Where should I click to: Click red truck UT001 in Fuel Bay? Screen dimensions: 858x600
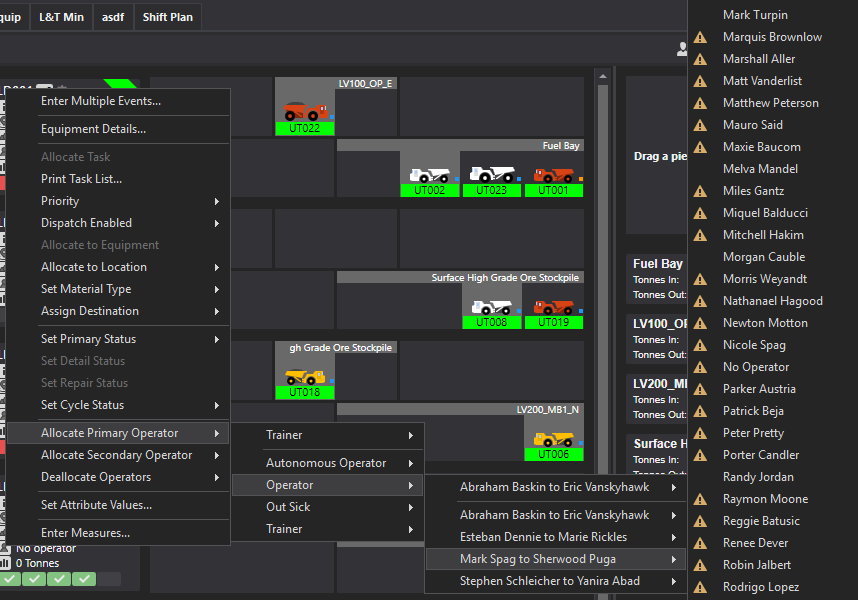(x=553, y=174)
